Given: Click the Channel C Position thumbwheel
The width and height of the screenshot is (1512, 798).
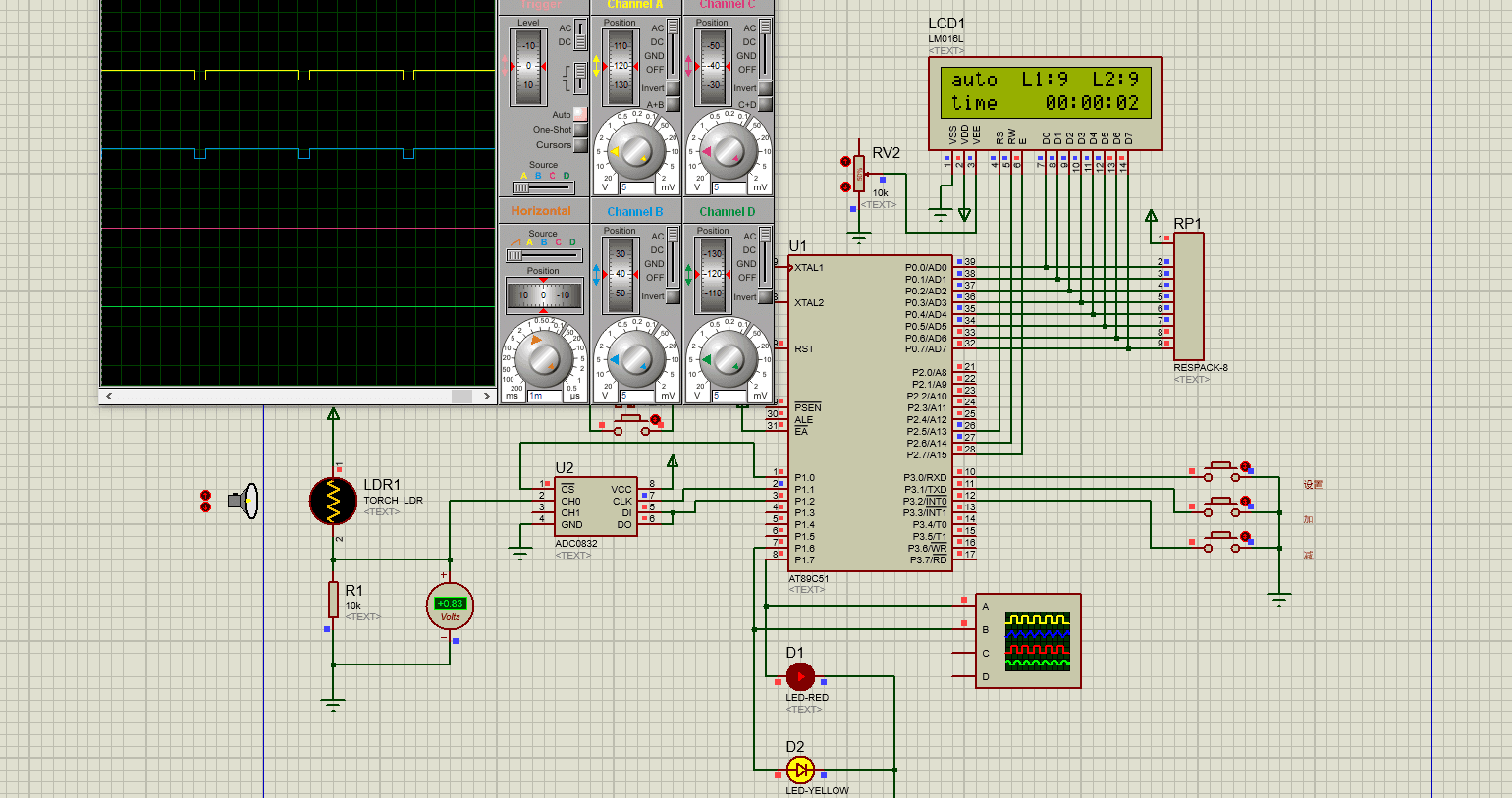Looking at the screenshot, I should pos(713,66).
